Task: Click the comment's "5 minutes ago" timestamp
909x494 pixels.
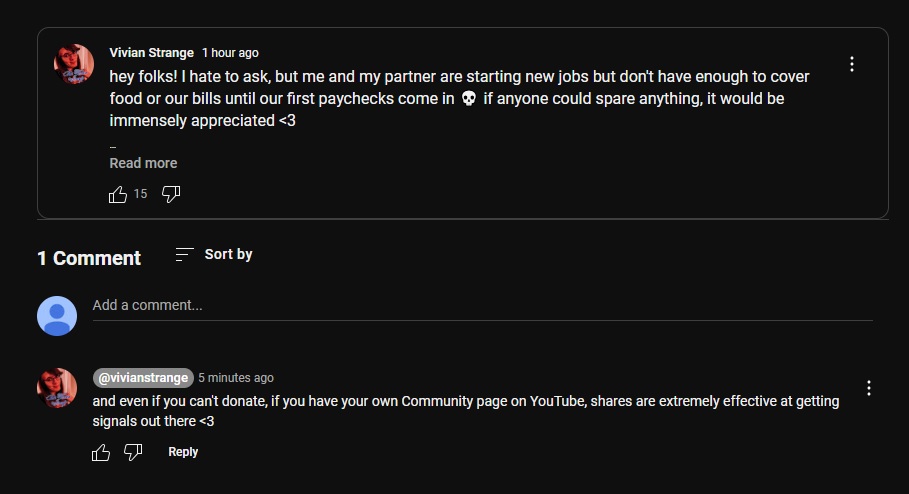Action: (x=236, y=378)
